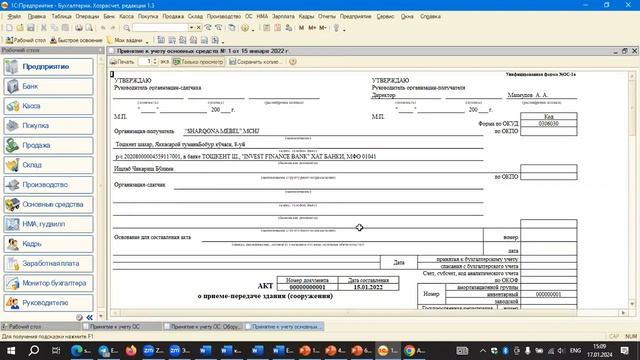Click the Find previous icon

pyautogui.click(x=219, y=28)
